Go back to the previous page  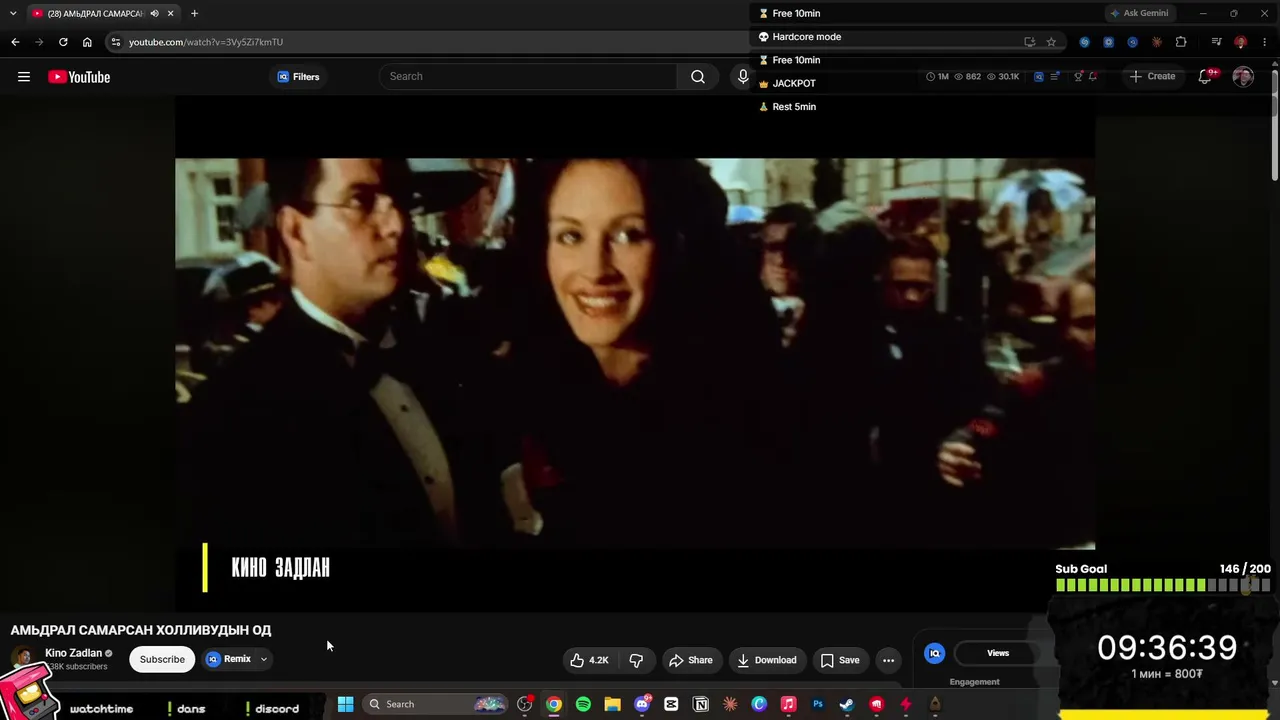(15, 42)
